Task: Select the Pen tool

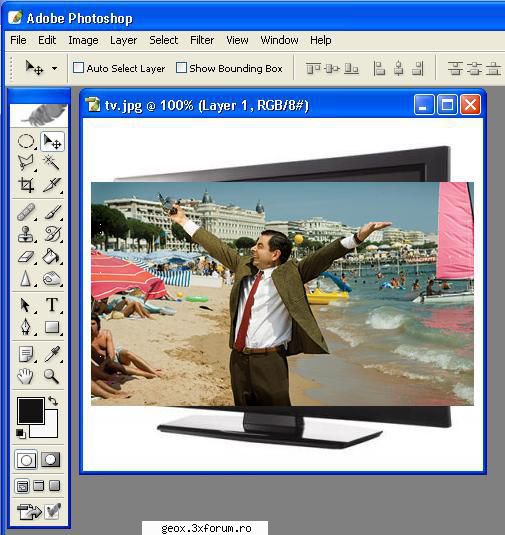Action: tap(26, 327)
